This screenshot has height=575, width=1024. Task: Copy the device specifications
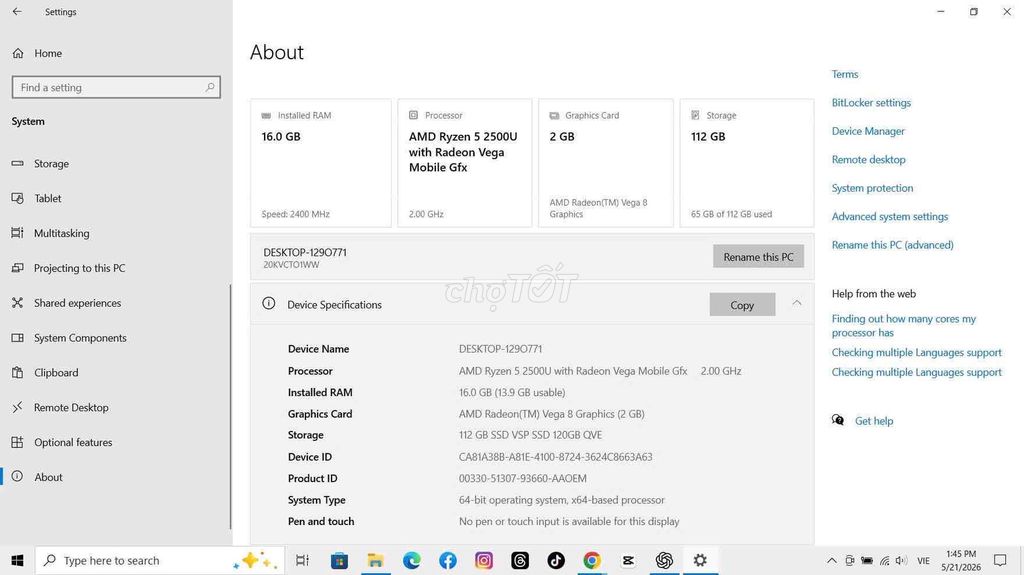tap(742, 304)
